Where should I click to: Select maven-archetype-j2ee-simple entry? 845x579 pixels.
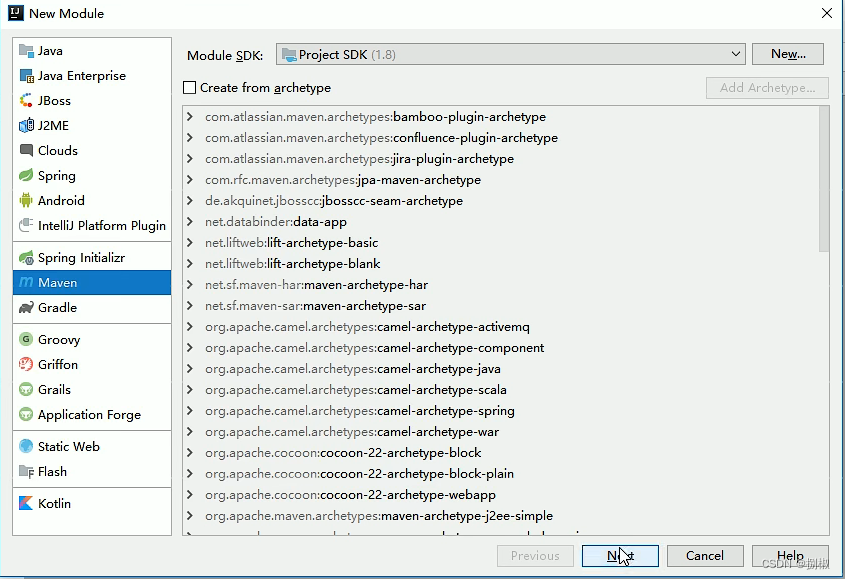point(379,516)
